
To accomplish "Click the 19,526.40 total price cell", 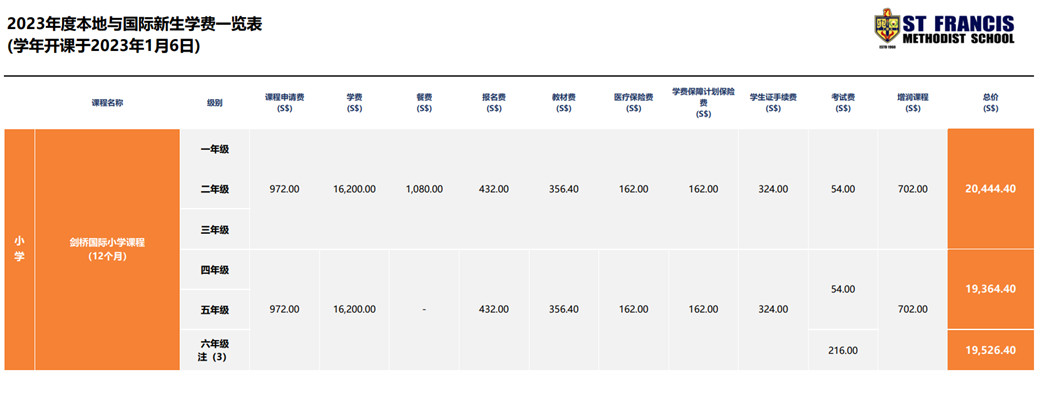I will coord(990,350).
